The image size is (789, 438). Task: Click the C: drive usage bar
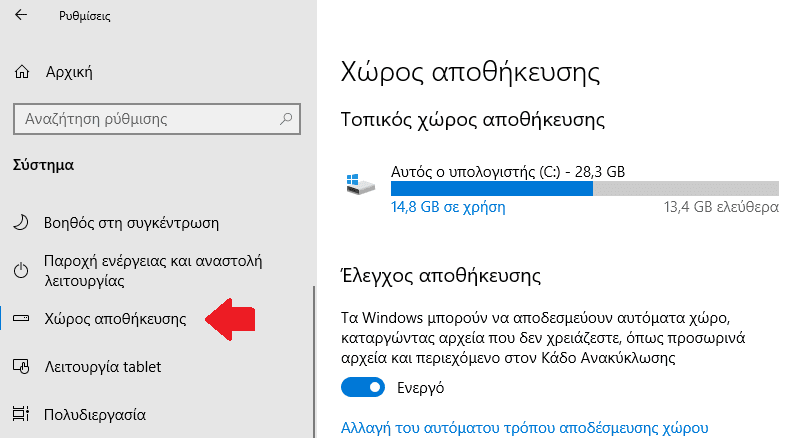[585, 188]
